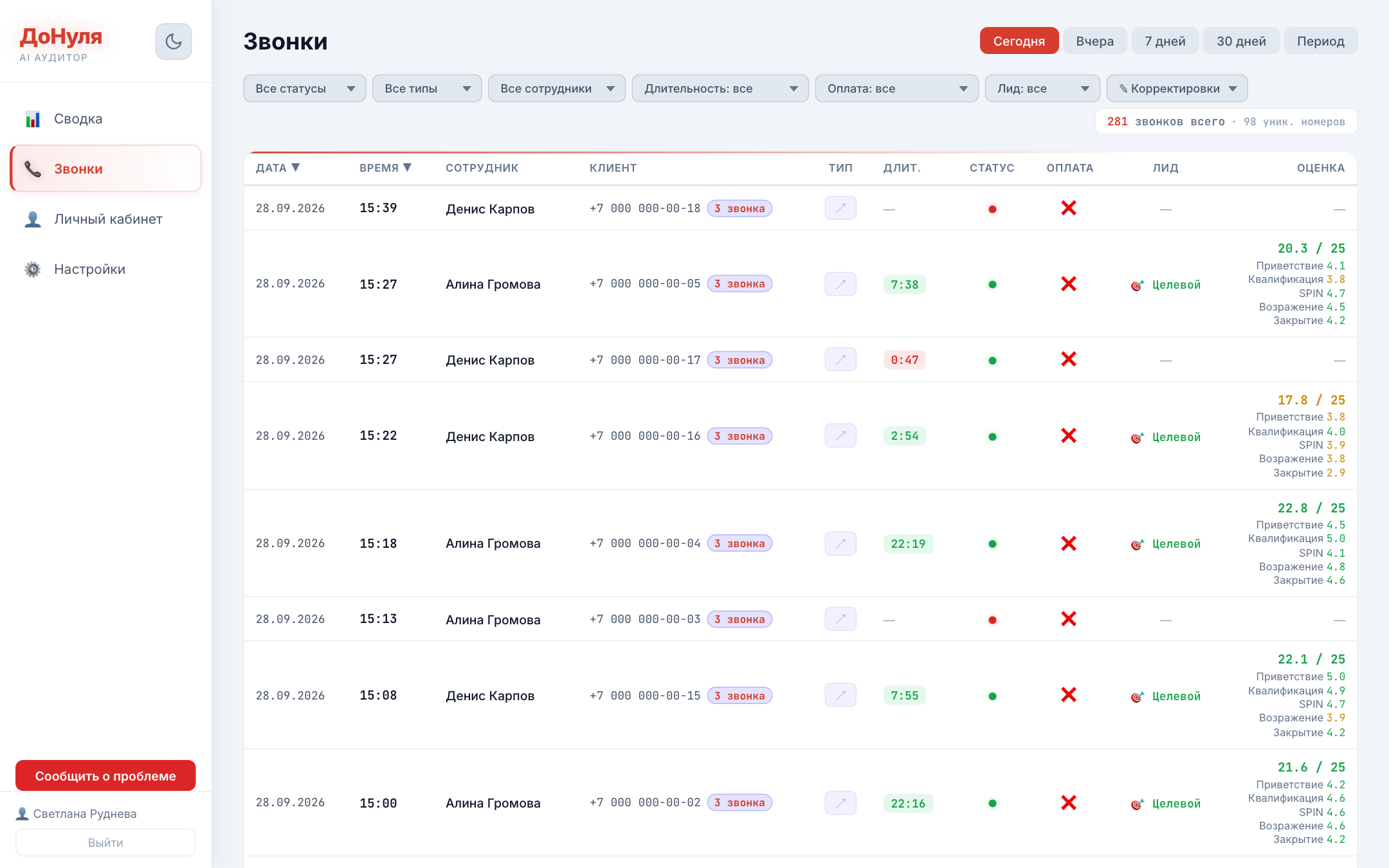
Task: Open the Сводка dashboard section
Action: tap(105, 119)
